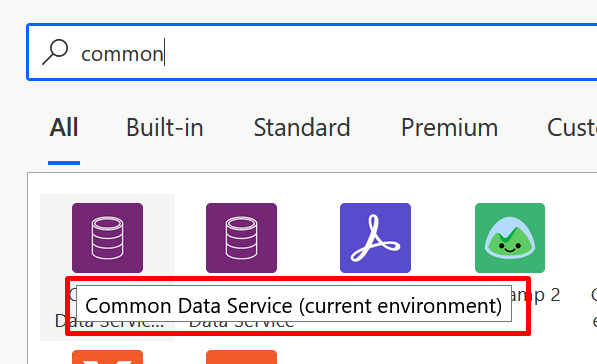This screenshot has width=597, height=364.
Task: Switch to the Built-in tab
Action: point(165,128)
